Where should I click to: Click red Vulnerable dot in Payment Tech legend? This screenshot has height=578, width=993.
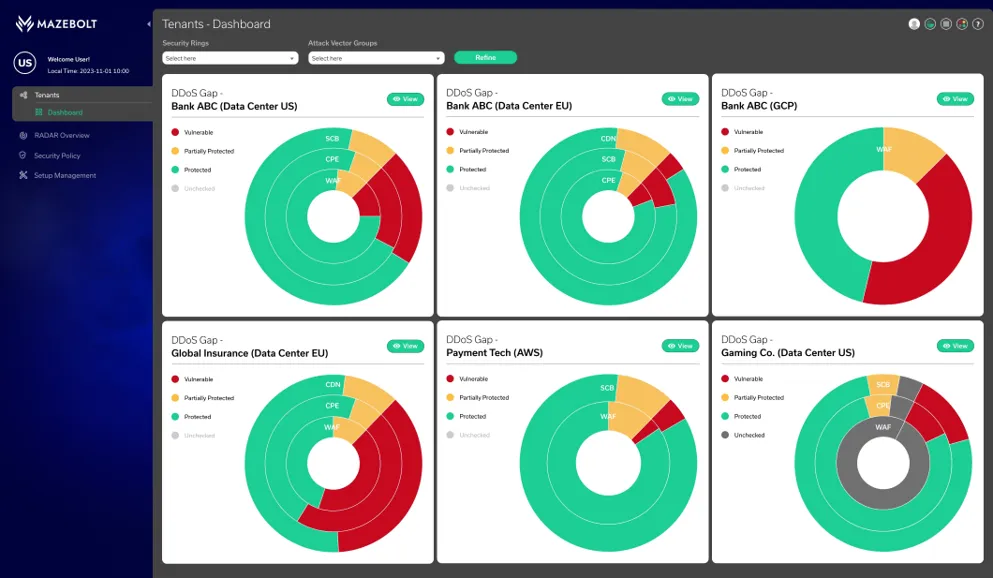tap(450, 379)
